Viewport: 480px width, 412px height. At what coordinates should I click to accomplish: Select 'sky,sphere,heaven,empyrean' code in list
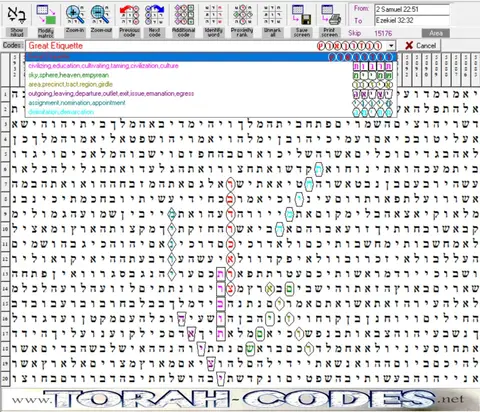click(x=211, y=75)
